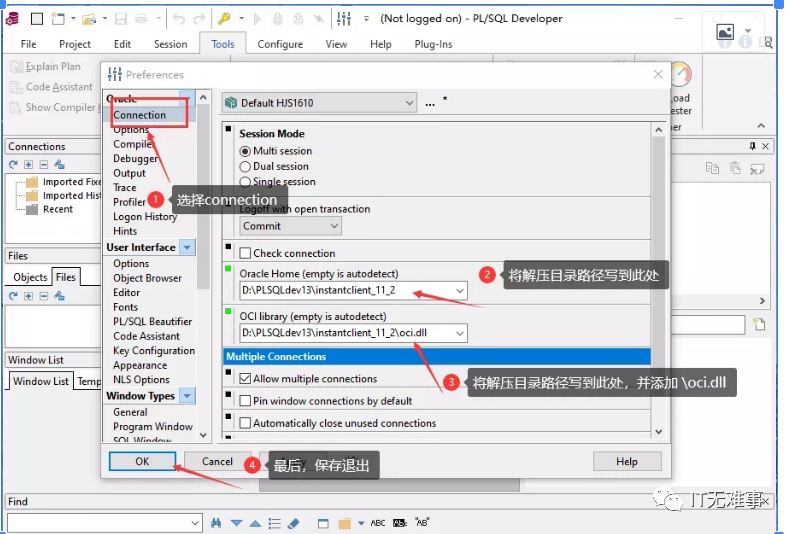Open the Session ribbon tab
This screenshot has height=534, width=789.
tap(170, 44)
